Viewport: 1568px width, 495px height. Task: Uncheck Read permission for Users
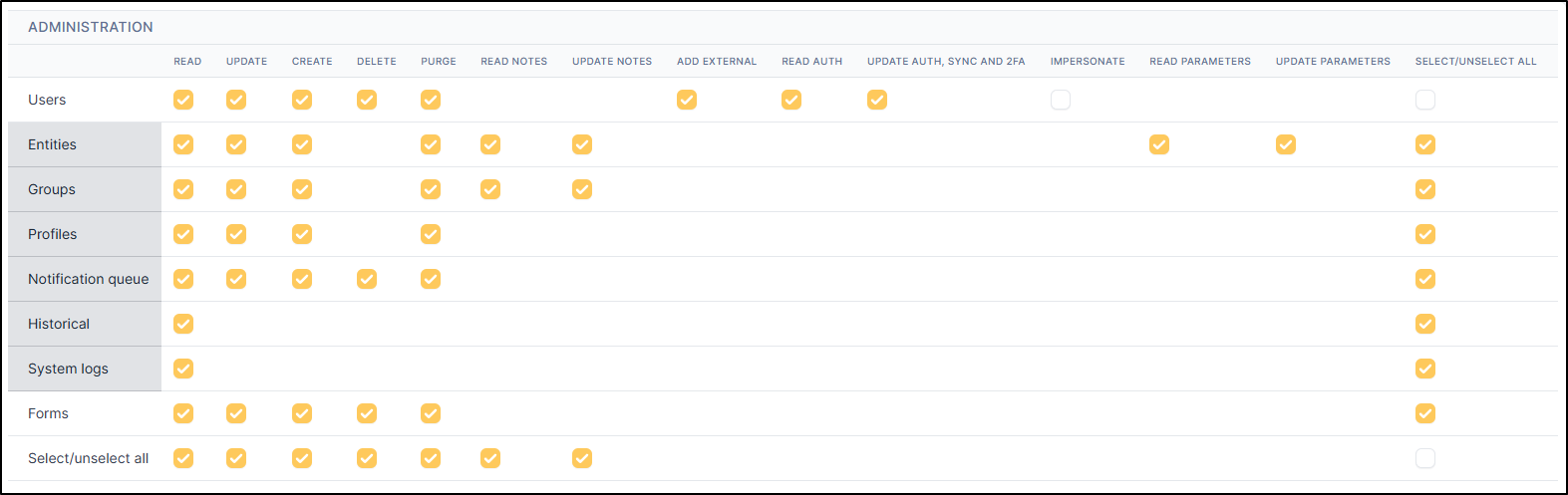(183, 100)
